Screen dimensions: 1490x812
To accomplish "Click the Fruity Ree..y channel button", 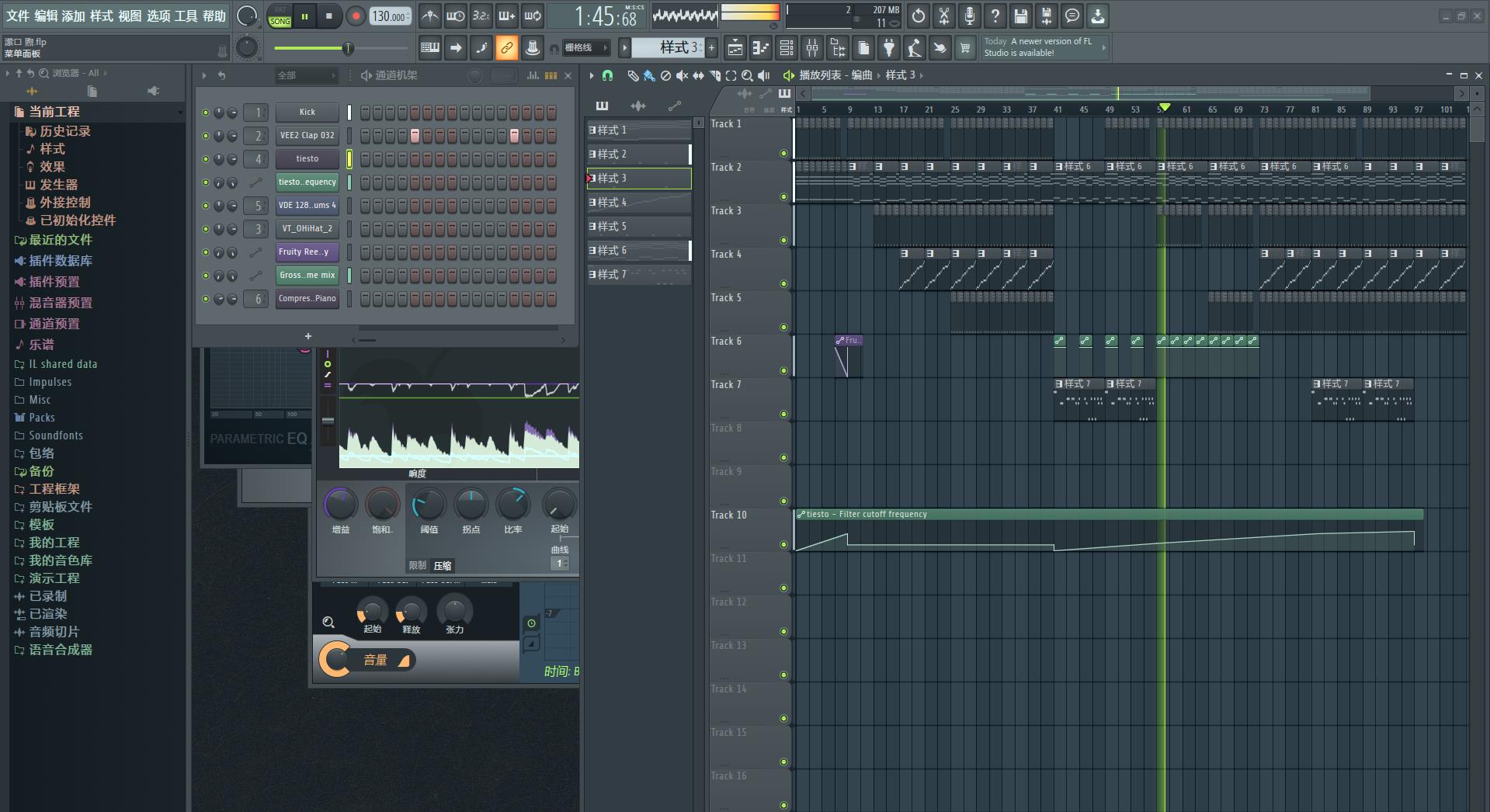I will click(x=307, y=252).
